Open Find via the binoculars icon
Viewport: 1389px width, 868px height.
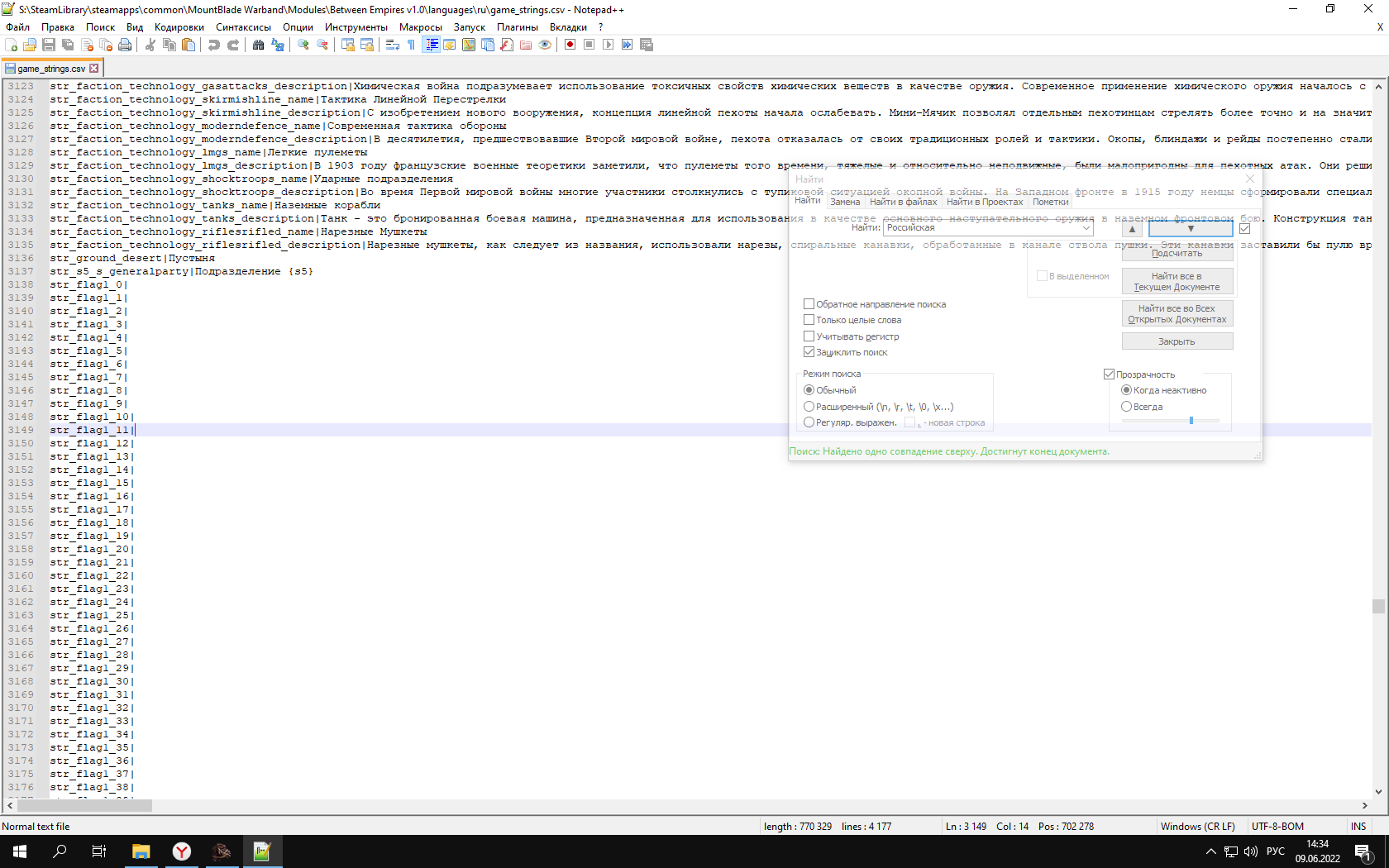pos(259,45)
